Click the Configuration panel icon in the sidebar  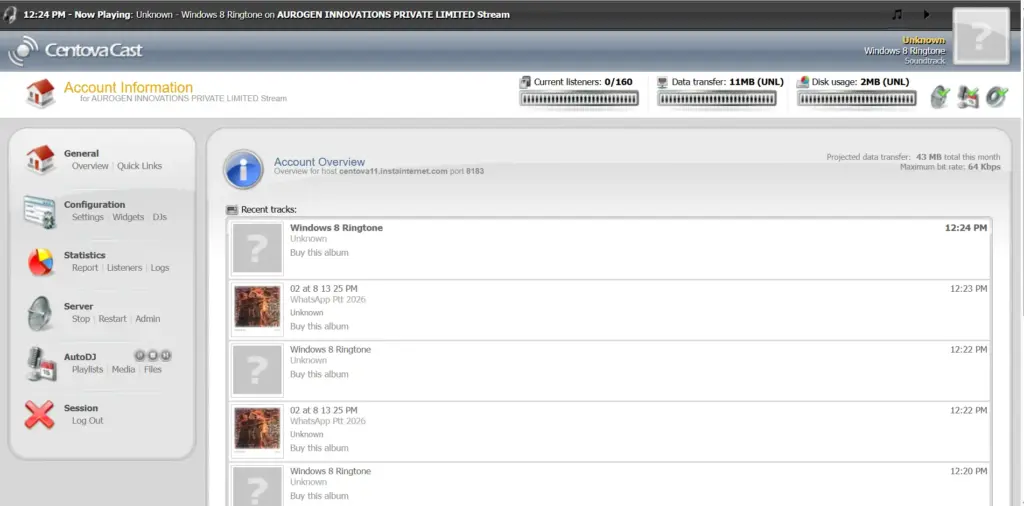pyautogui.click(x=40, y=211)
